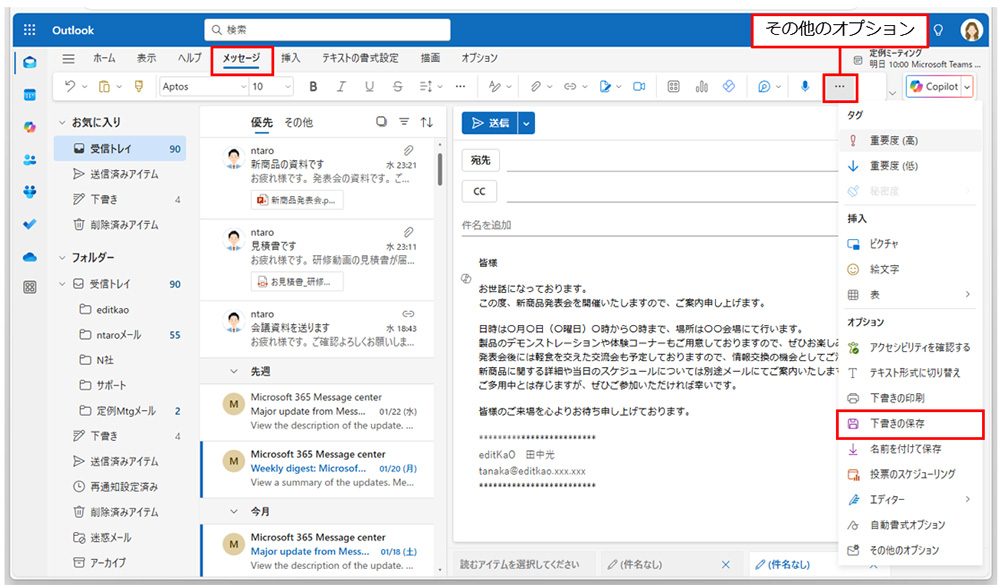Choose ピクチャ from insert menu
Viewport: 1000px width, 585px height.
(x=910, y=244)
